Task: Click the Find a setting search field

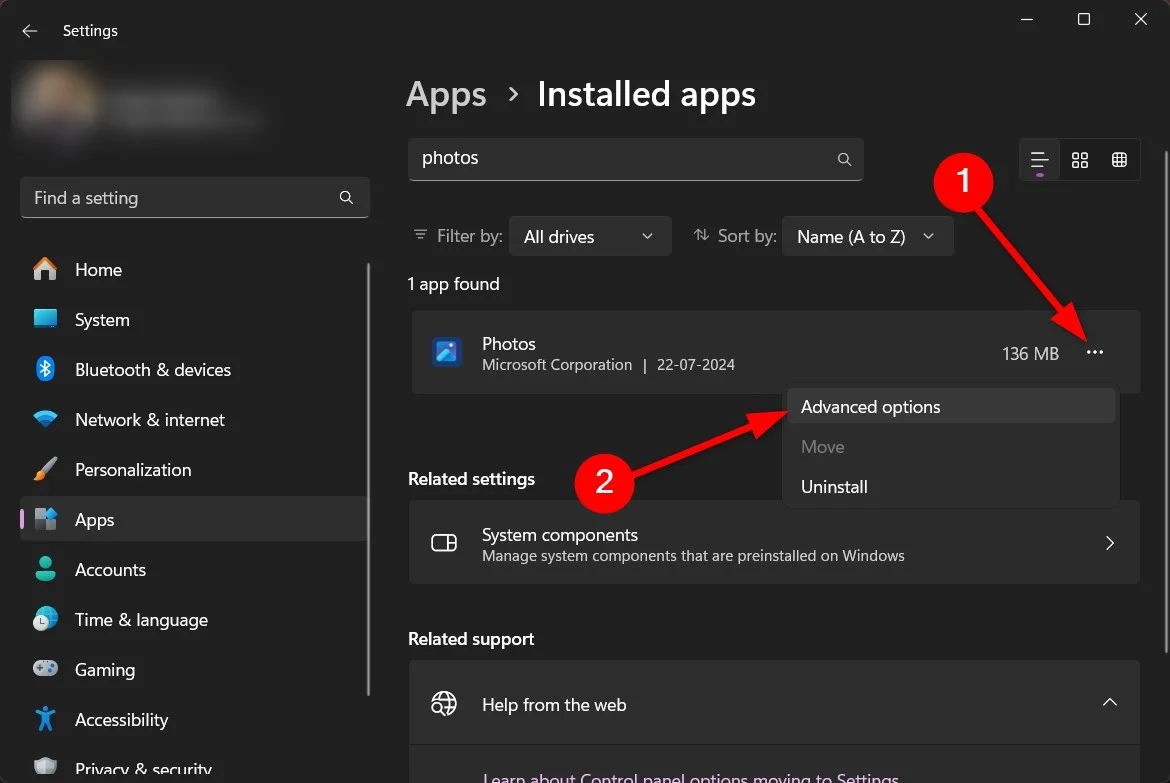Action: (x=195, y=198)
